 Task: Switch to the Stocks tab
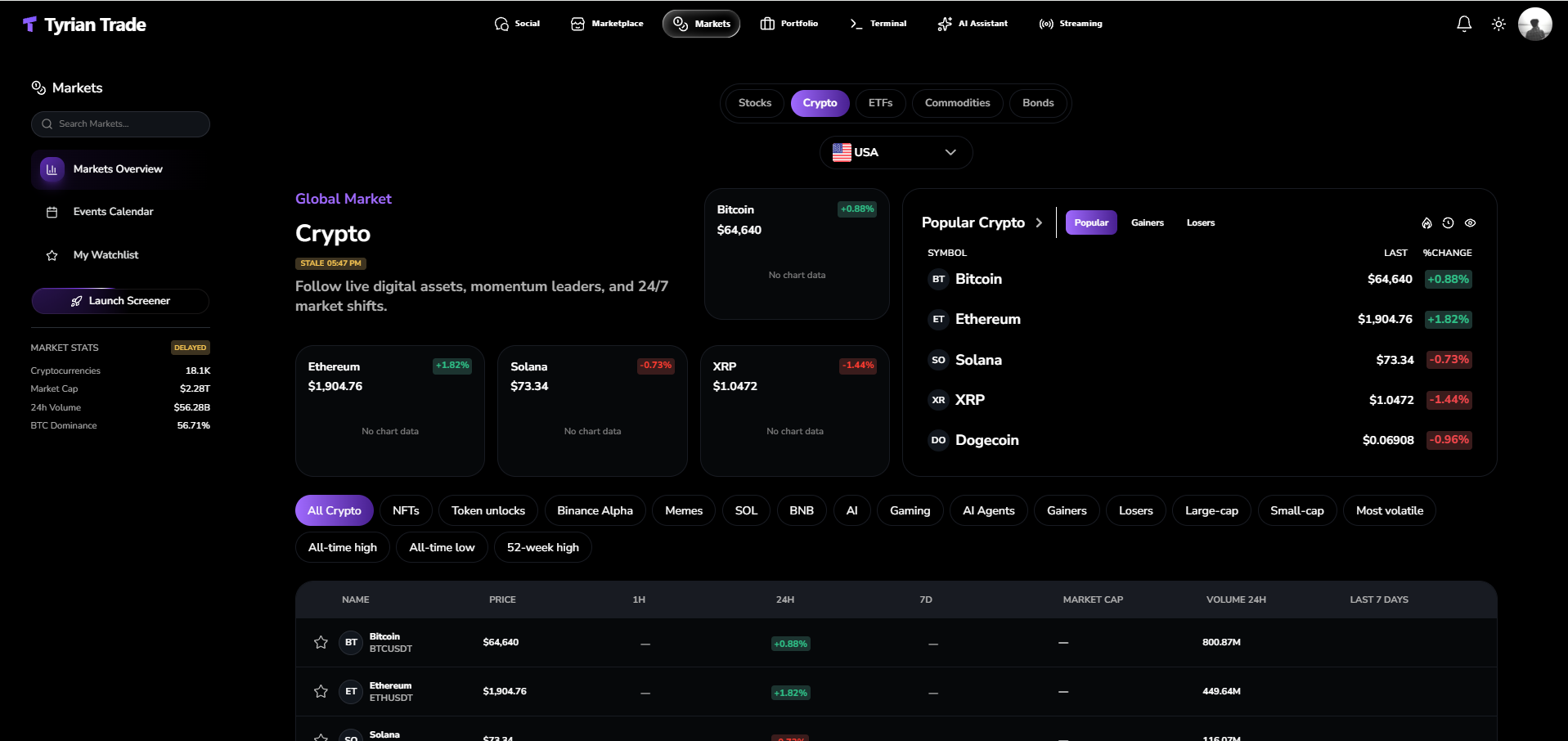[755, 103]
